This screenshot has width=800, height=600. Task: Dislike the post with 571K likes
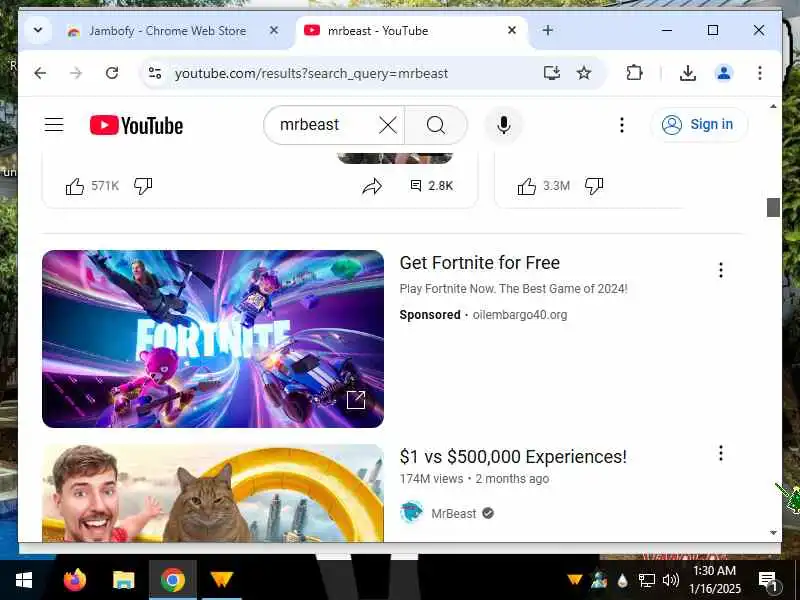(x=143, y=186)
